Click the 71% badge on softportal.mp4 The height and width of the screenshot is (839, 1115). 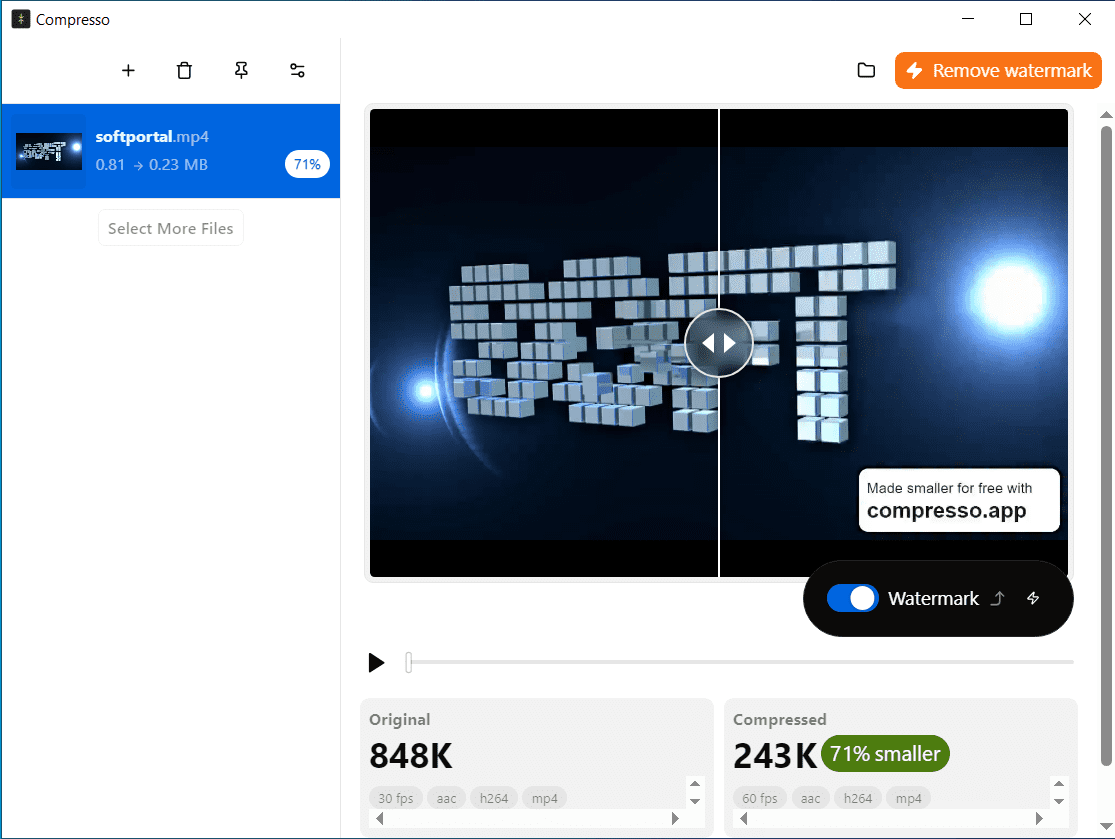pos(307,164)
